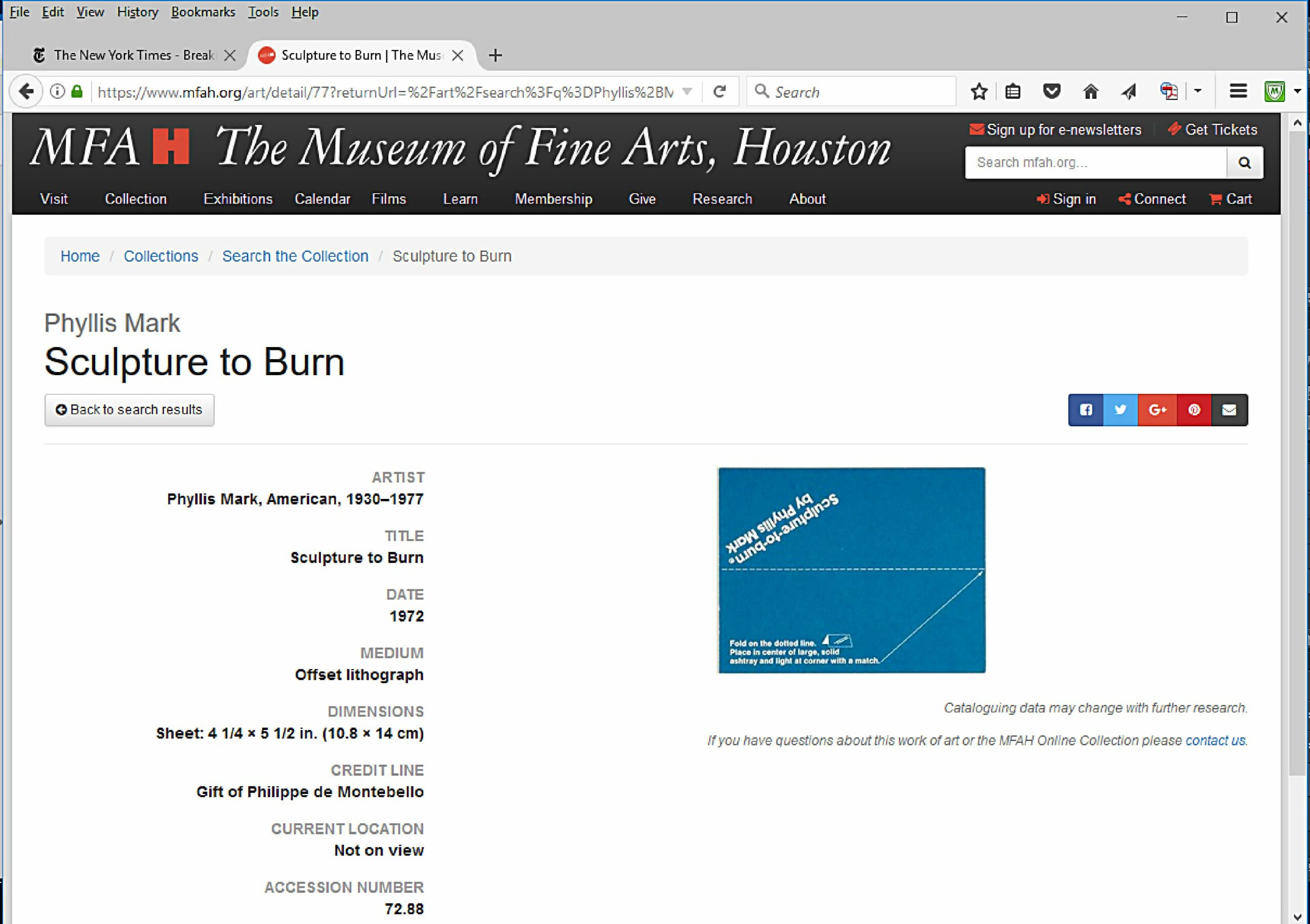Click the URL address bar
1310x924 pixels.
click(385, 91)
